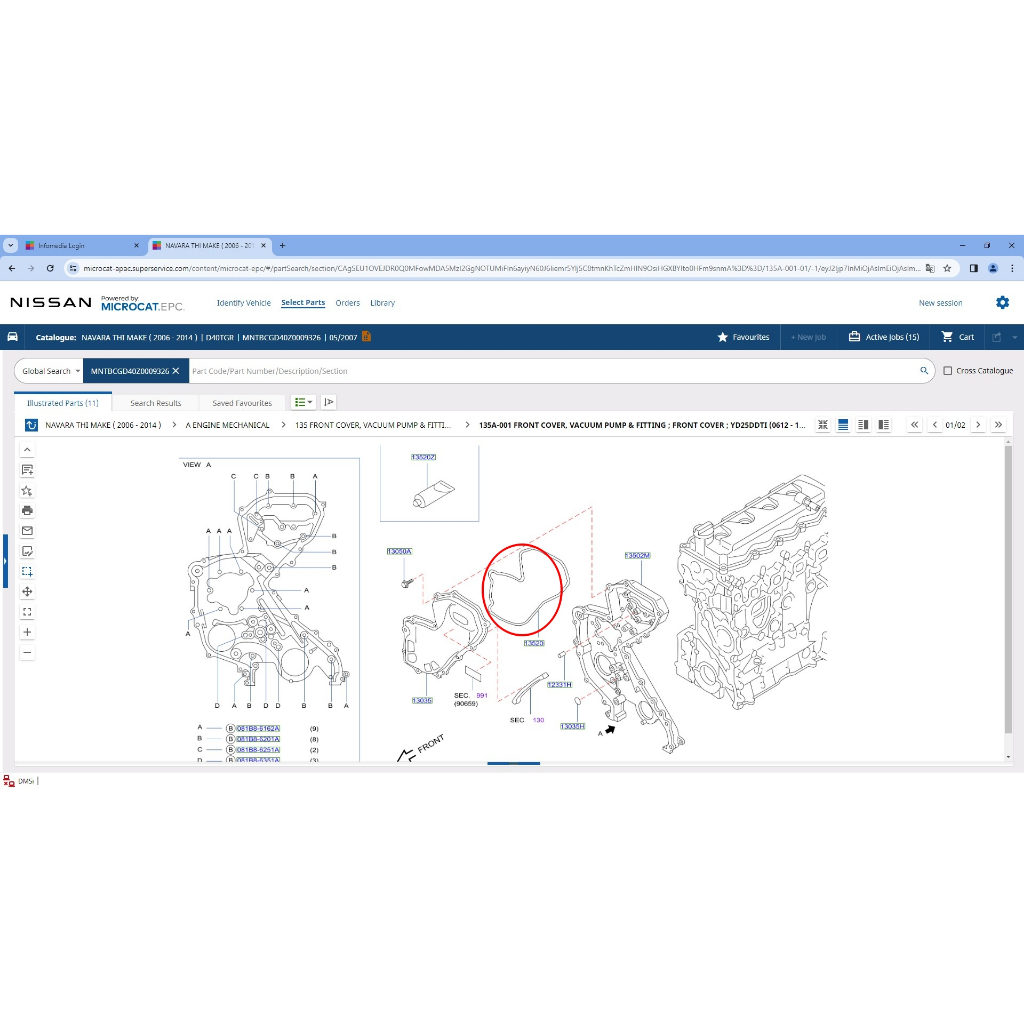Screen dimensions: 1024x1024
Task: Open Active Jobs (15)
Action: (884, 337)
